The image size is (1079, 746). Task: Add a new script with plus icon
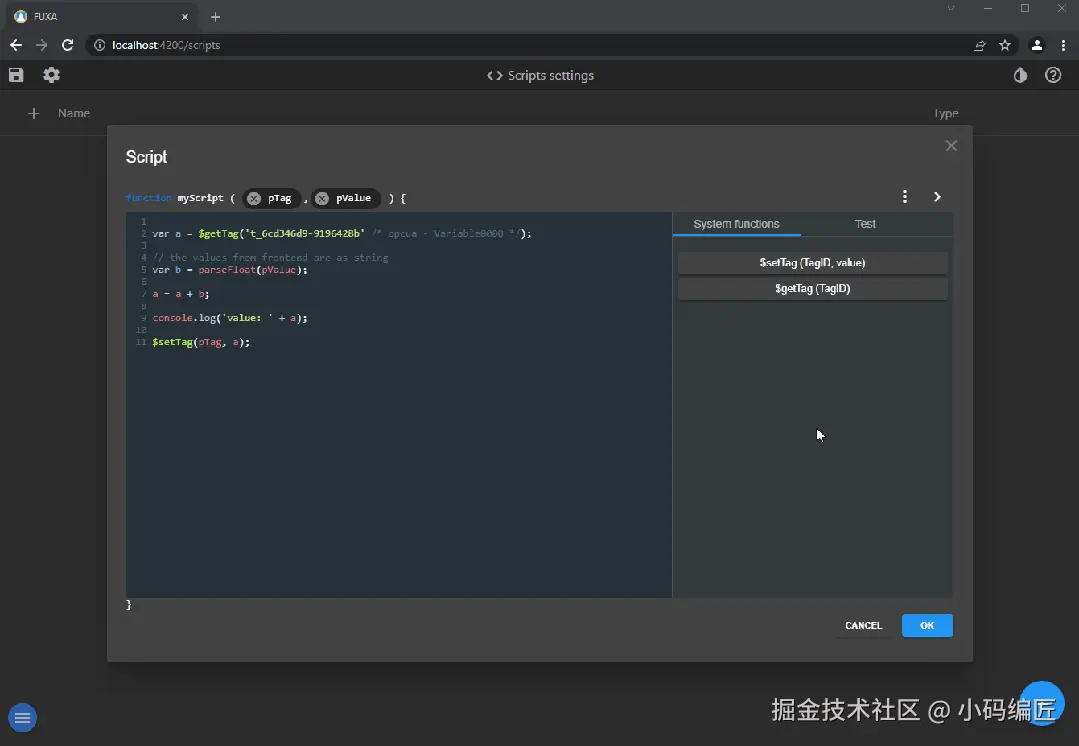click(x=33, y=114)
